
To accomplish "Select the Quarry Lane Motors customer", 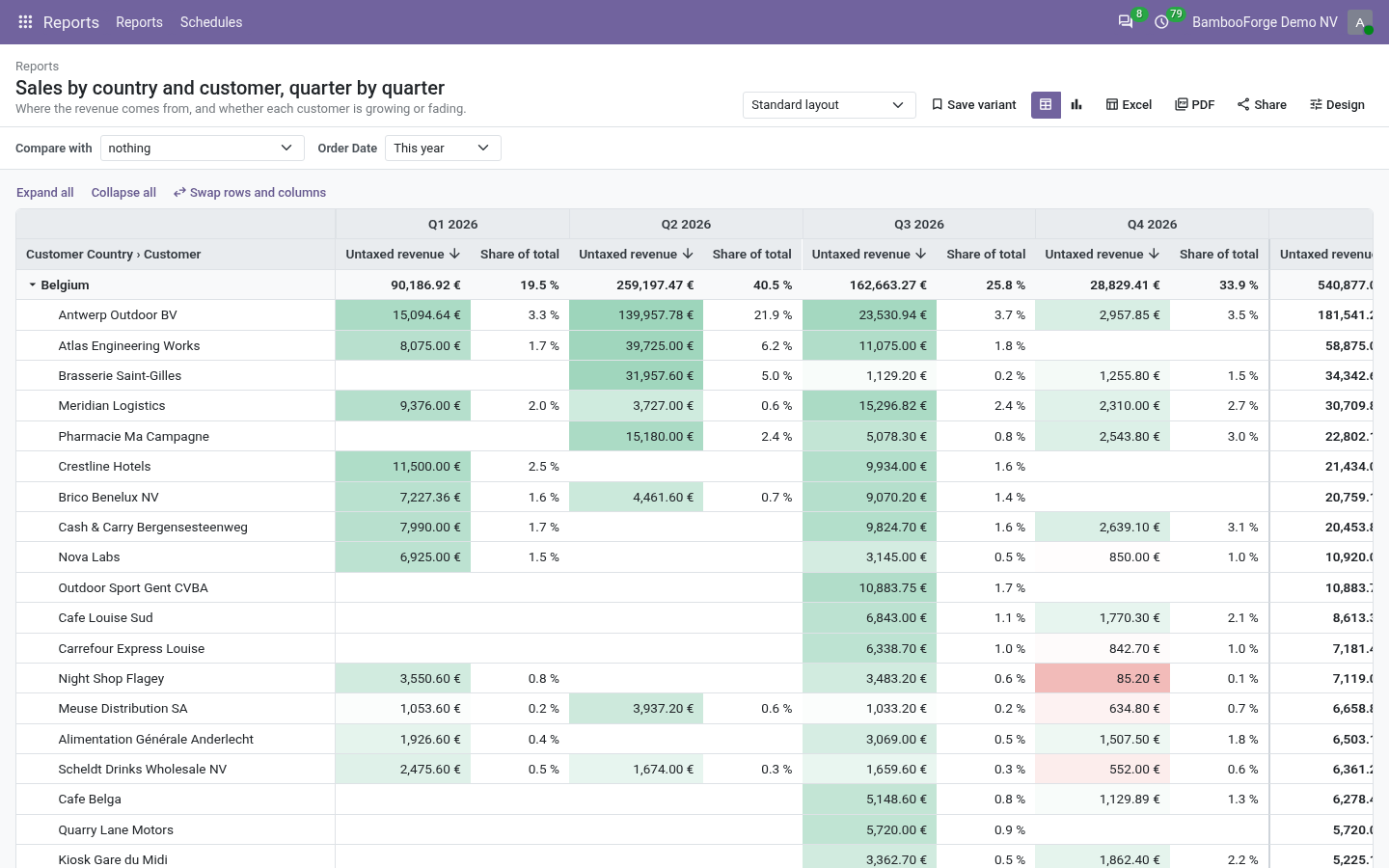I will (116, 830).
